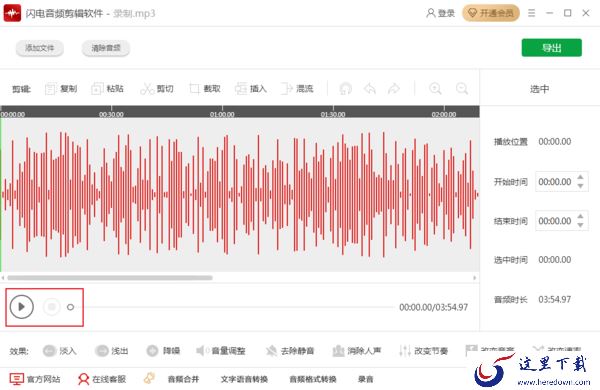Click the 00:30.00 timeline ruler mark
Image resolution: width=600 pixels, height=390 pixels.
coord(111,114)
